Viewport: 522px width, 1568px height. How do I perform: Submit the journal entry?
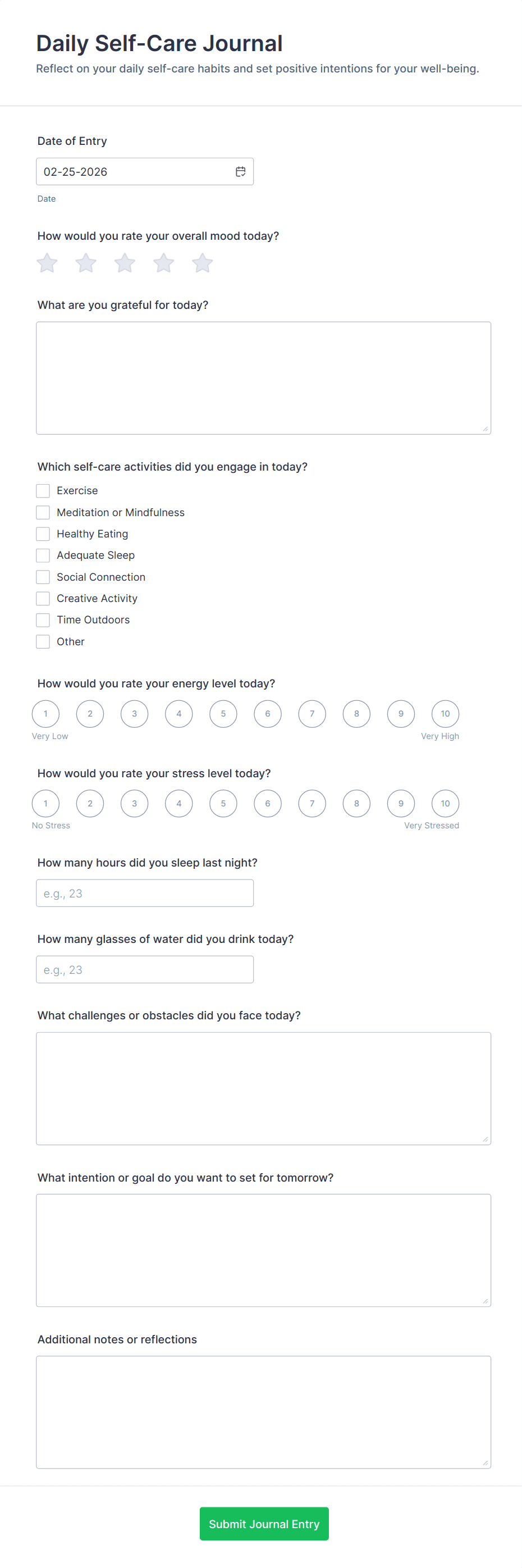(264, 1524)
